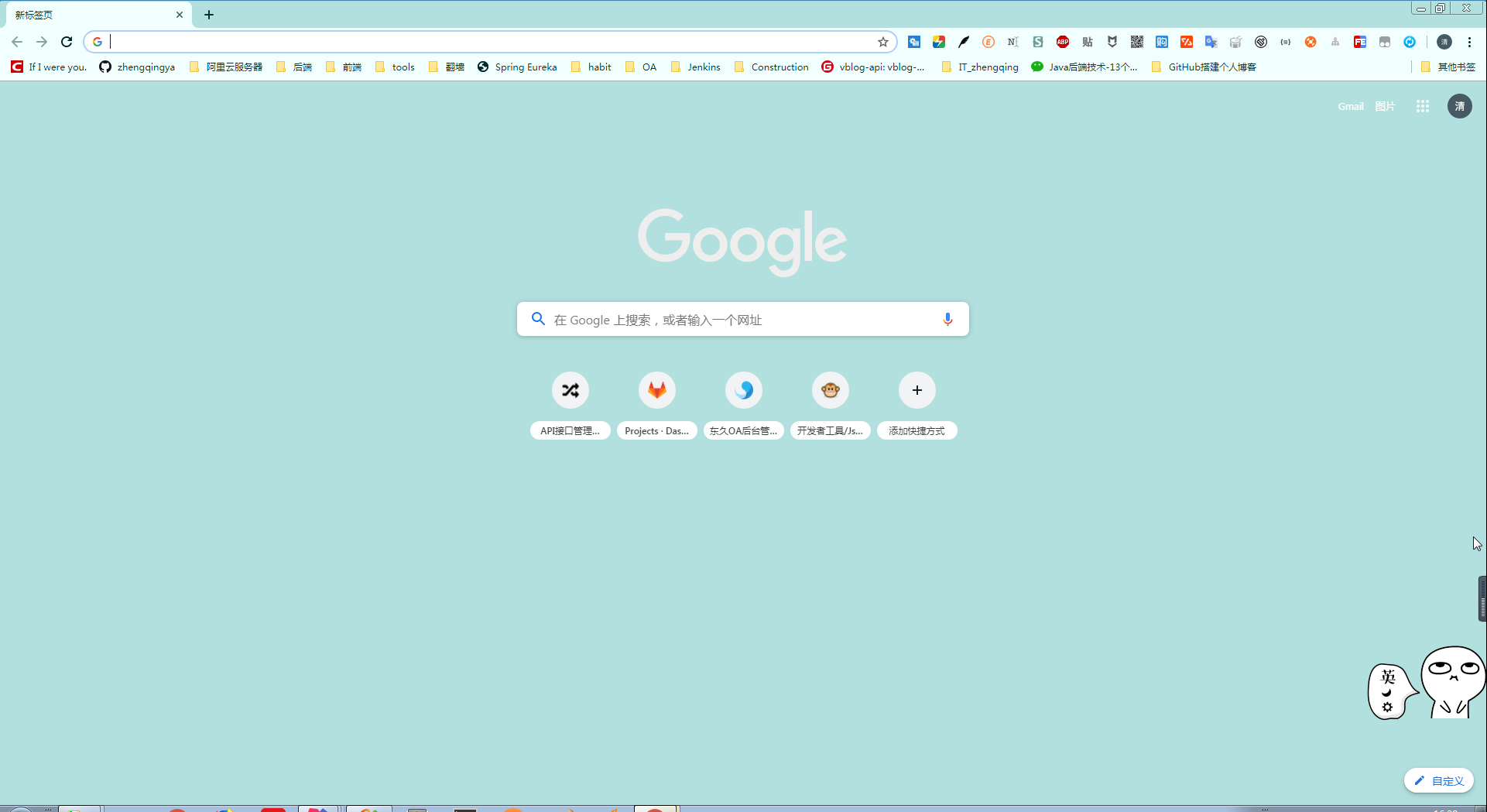
Task: Open the Google apps grid
Action: 1423,106
